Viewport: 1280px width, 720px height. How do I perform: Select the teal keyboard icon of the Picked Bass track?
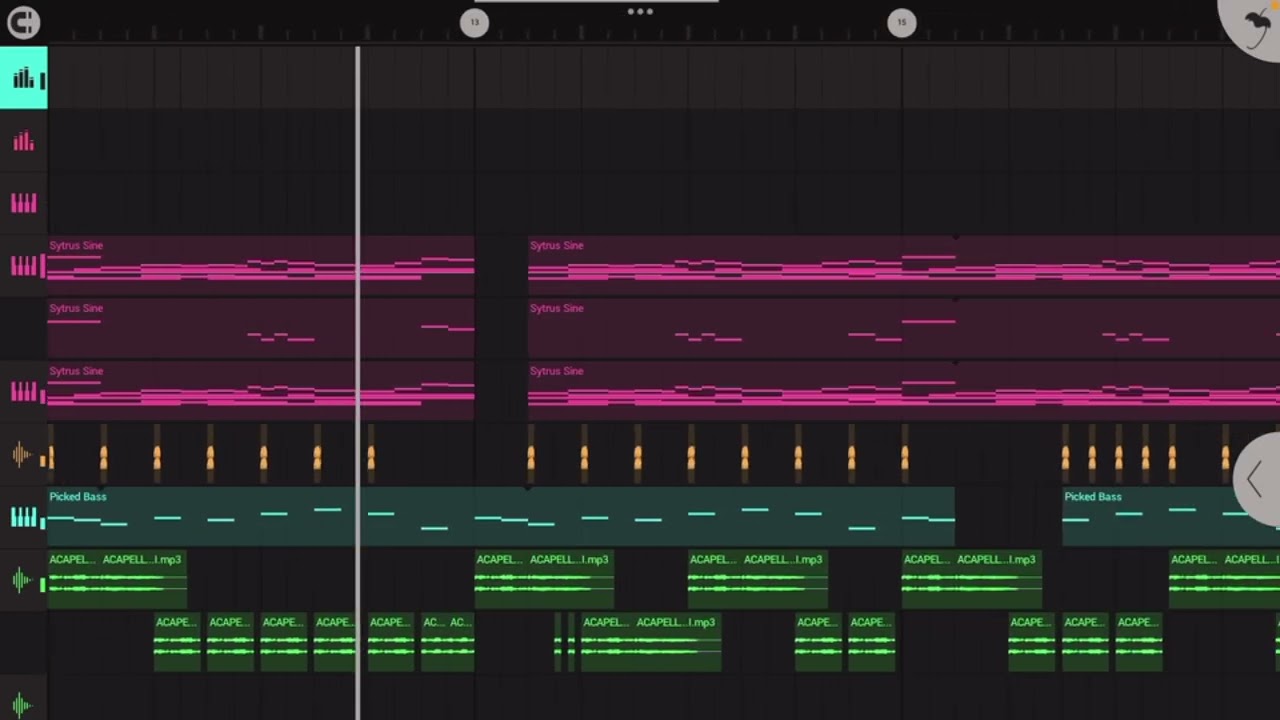coord(23,517)
